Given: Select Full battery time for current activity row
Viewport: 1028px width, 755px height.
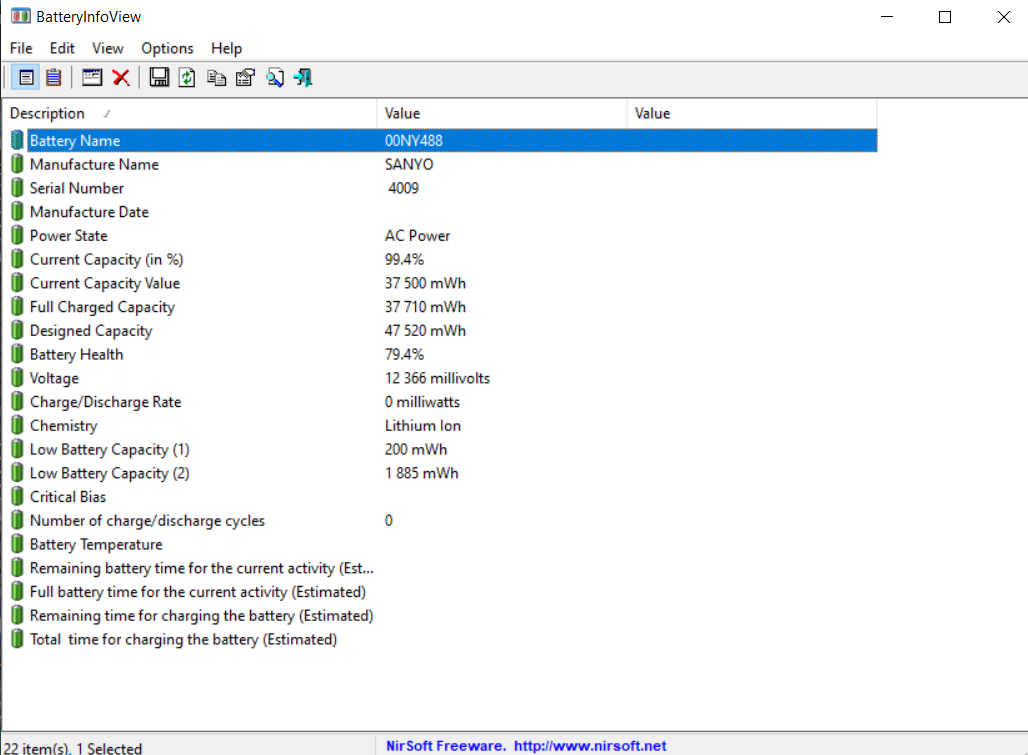Looking at the screenshot, I should [441, 592].
